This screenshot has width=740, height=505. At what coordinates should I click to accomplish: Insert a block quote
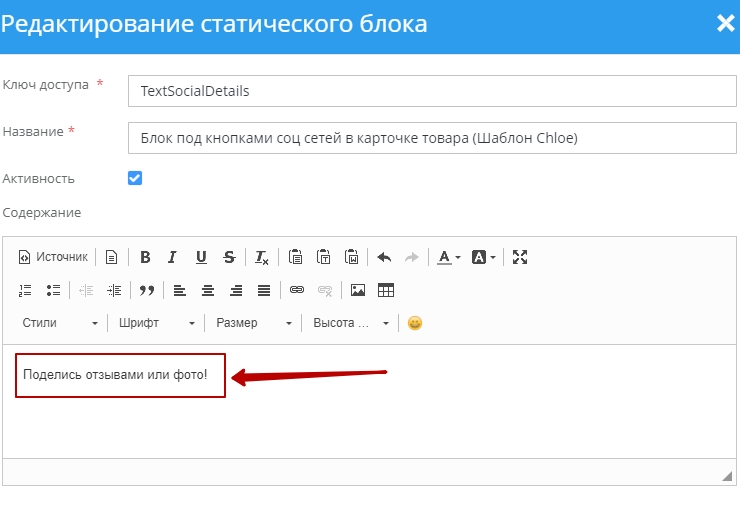(x=147, y=290)
